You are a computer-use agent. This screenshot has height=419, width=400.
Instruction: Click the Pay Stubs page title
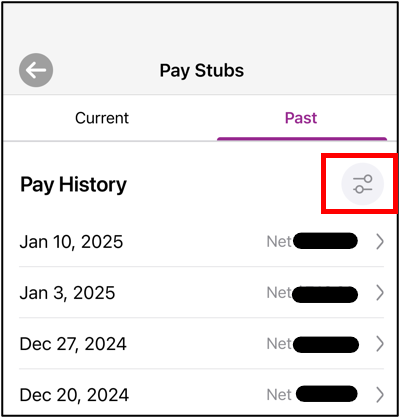click(x=202, y=71)
